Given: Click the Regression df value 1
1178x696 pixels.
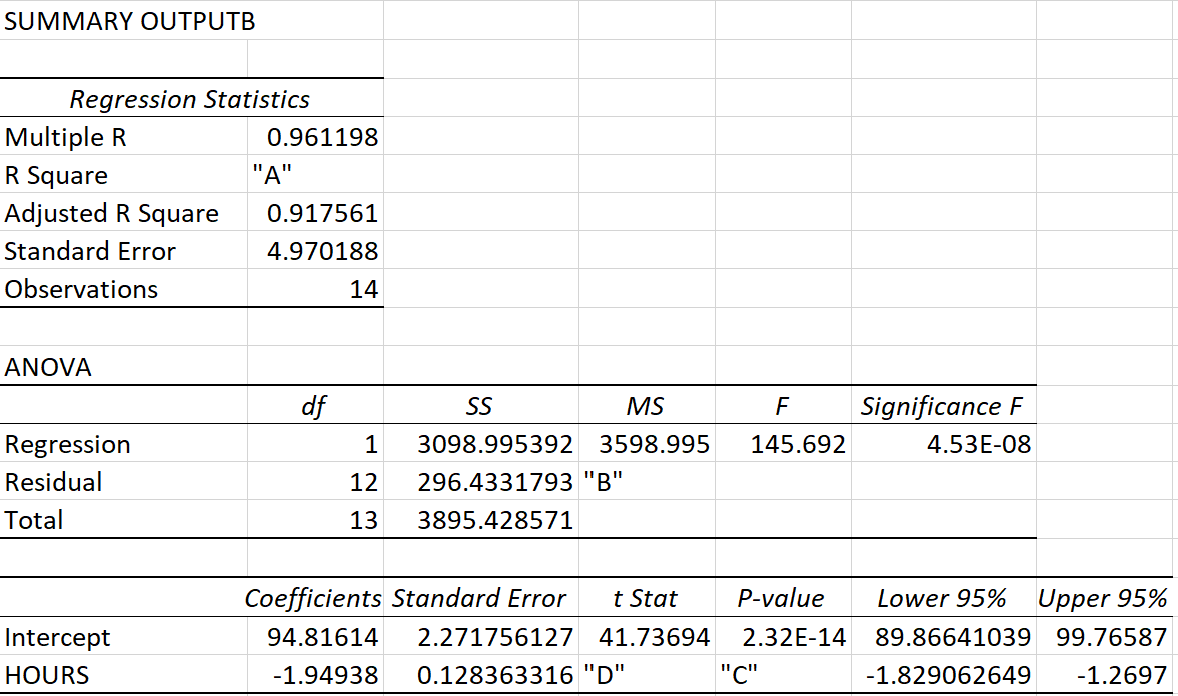Looking at the screenshot, I should 370,445.
